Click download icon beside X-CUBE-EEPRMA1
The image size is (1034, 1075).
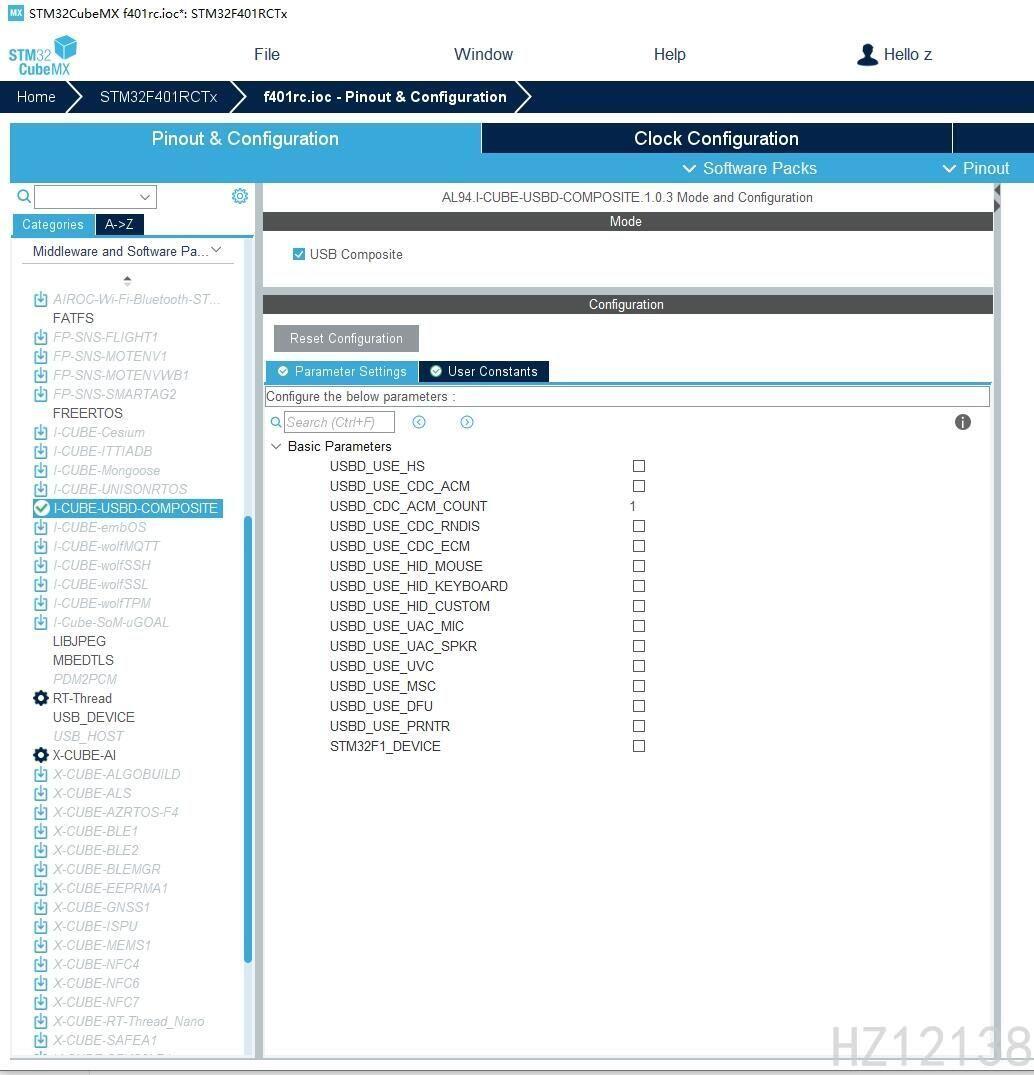[x=40, y=889]
